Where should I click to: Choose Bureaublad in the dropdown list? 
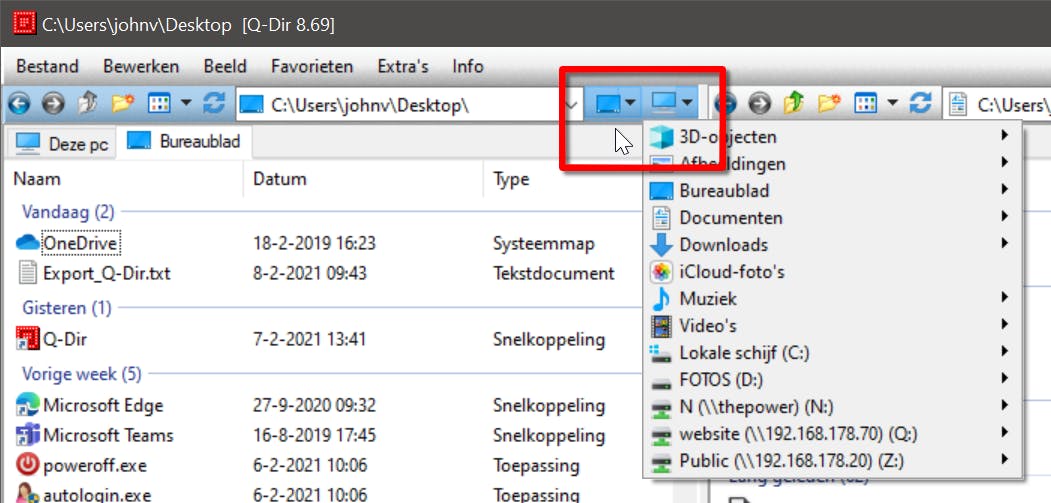point(832,190)
